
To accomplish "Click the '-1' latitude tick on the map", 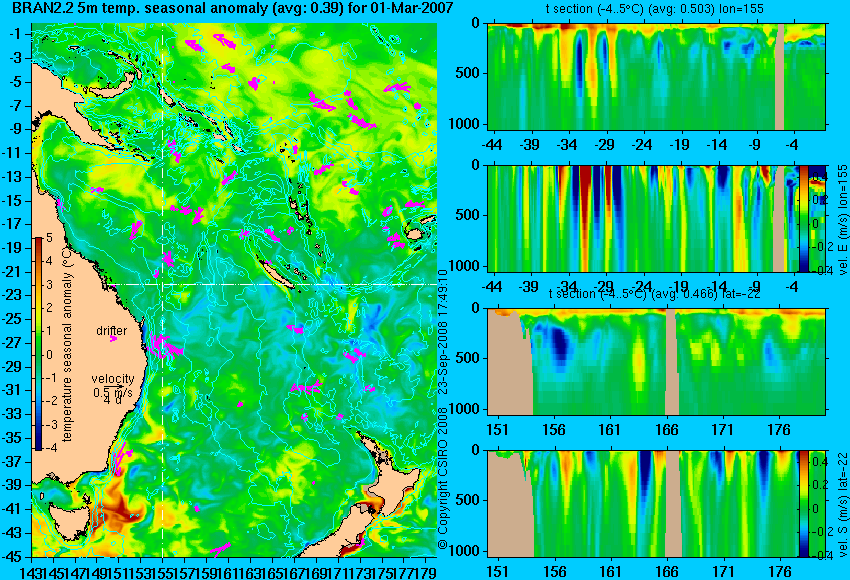I will pyautogui.click(x=16, y=34).
